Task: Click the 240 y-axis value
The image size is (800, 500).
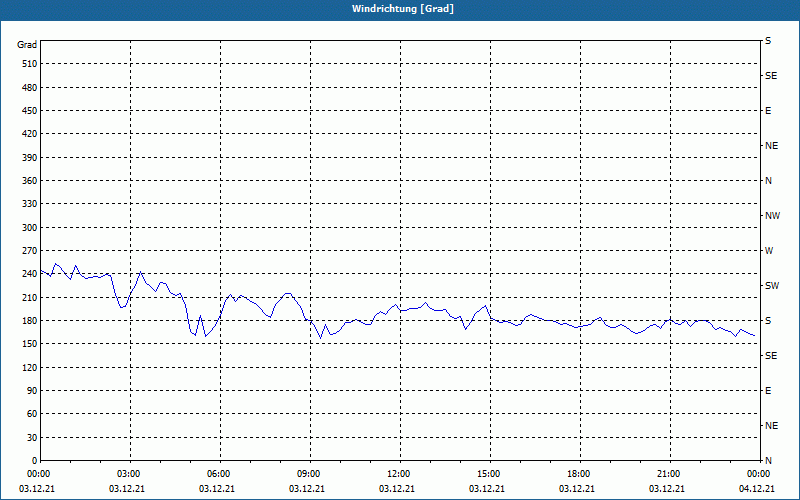Action: point(30,274)
